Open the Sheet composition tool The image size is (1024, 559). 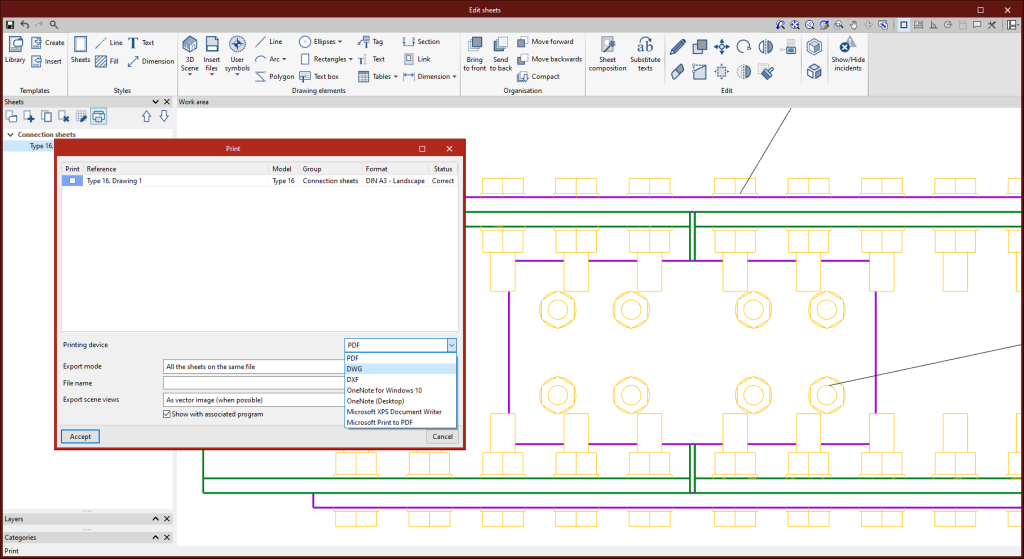click(607, 52)
